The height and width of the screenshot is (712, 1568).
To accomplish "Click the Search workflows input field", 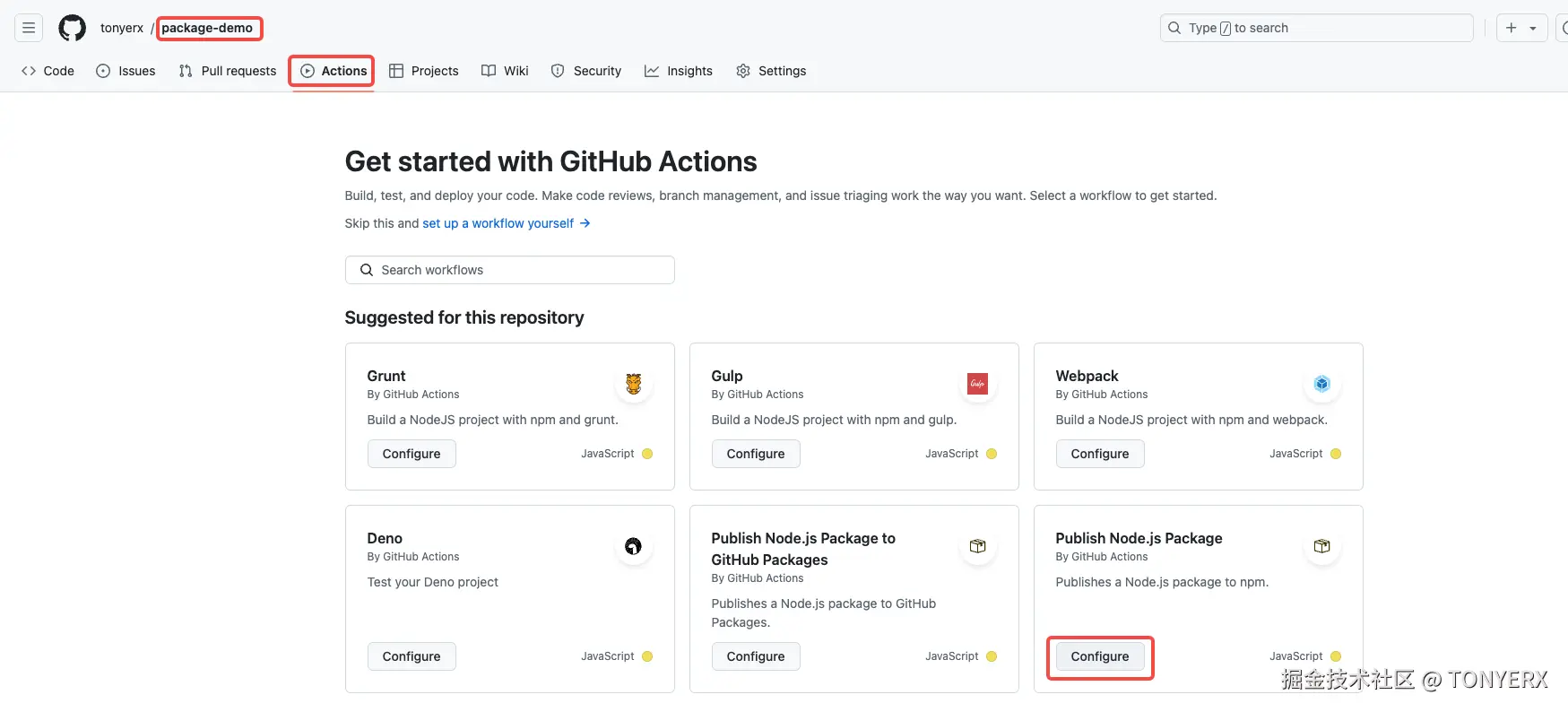I will coord(509,270).
